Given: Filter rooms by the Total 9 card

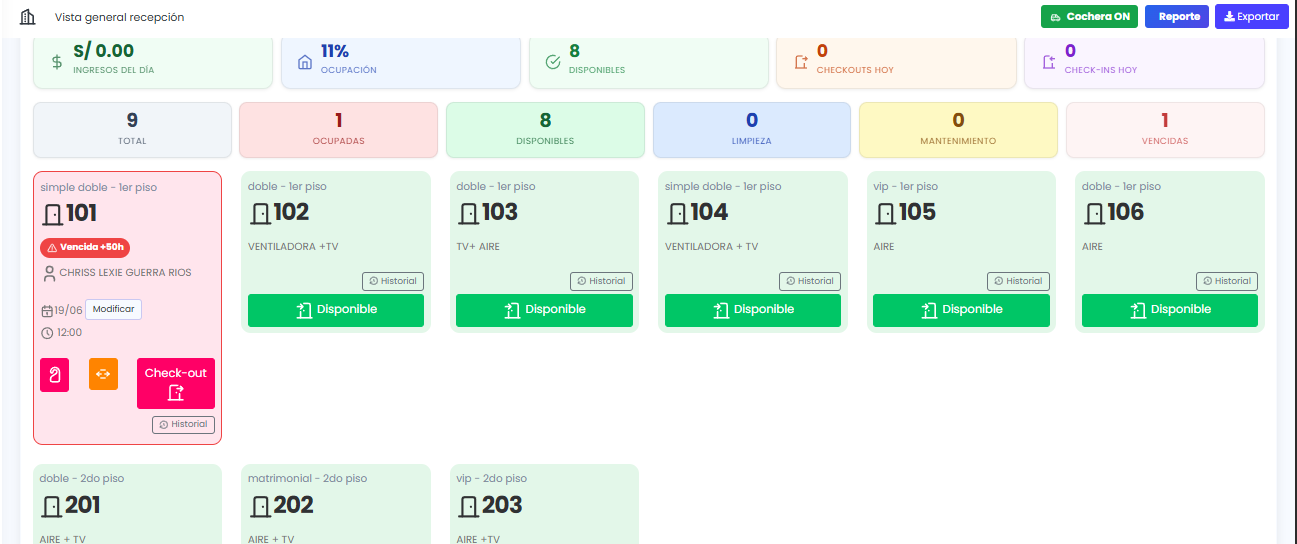Looking at the screenshot, I should [x=132, y=130].
